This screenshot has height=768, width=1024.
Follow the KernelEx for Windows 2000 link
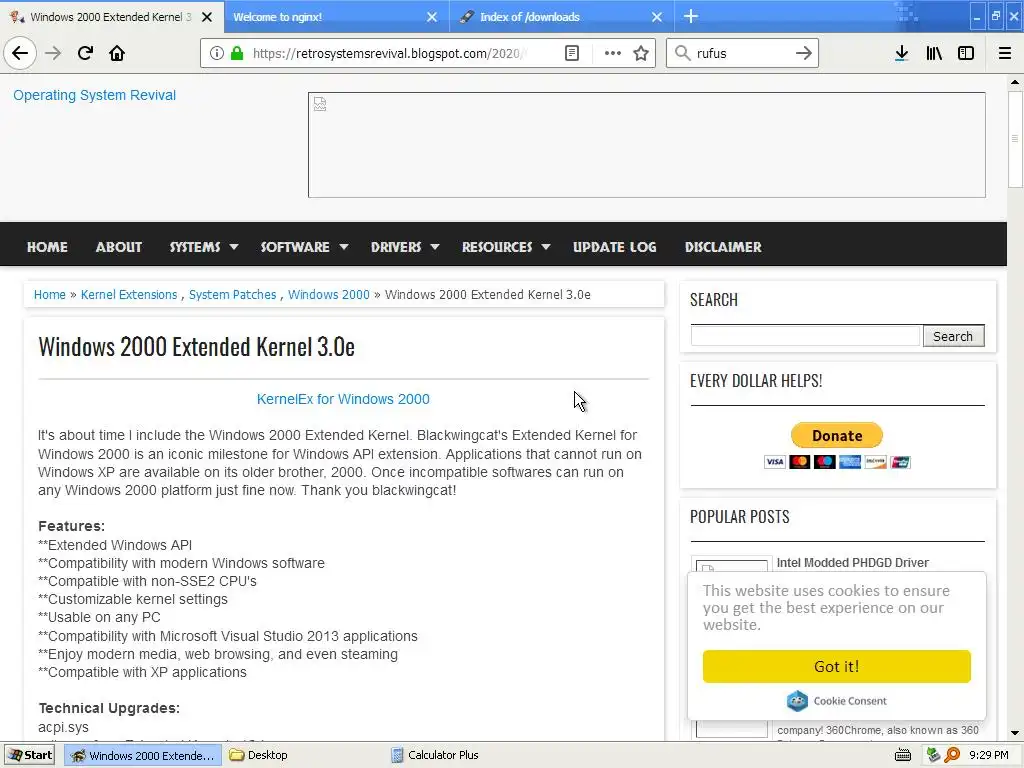pos(343,399)
